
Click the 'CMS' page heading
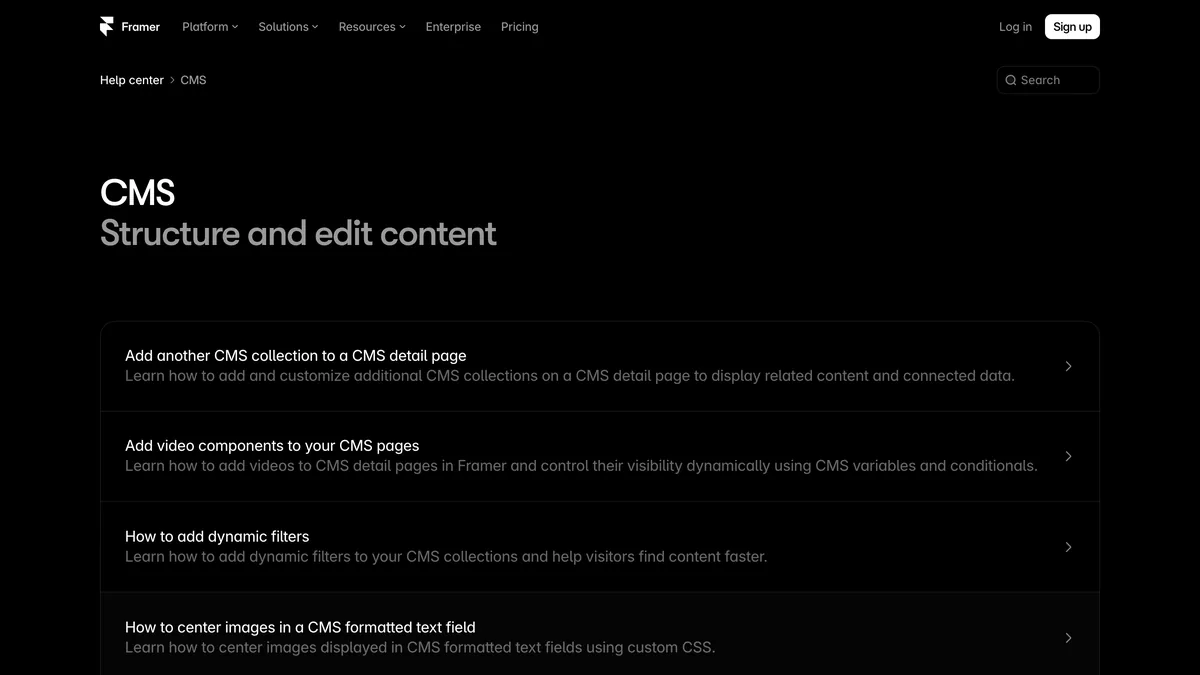pyautogui.click(x=138, y=192)
